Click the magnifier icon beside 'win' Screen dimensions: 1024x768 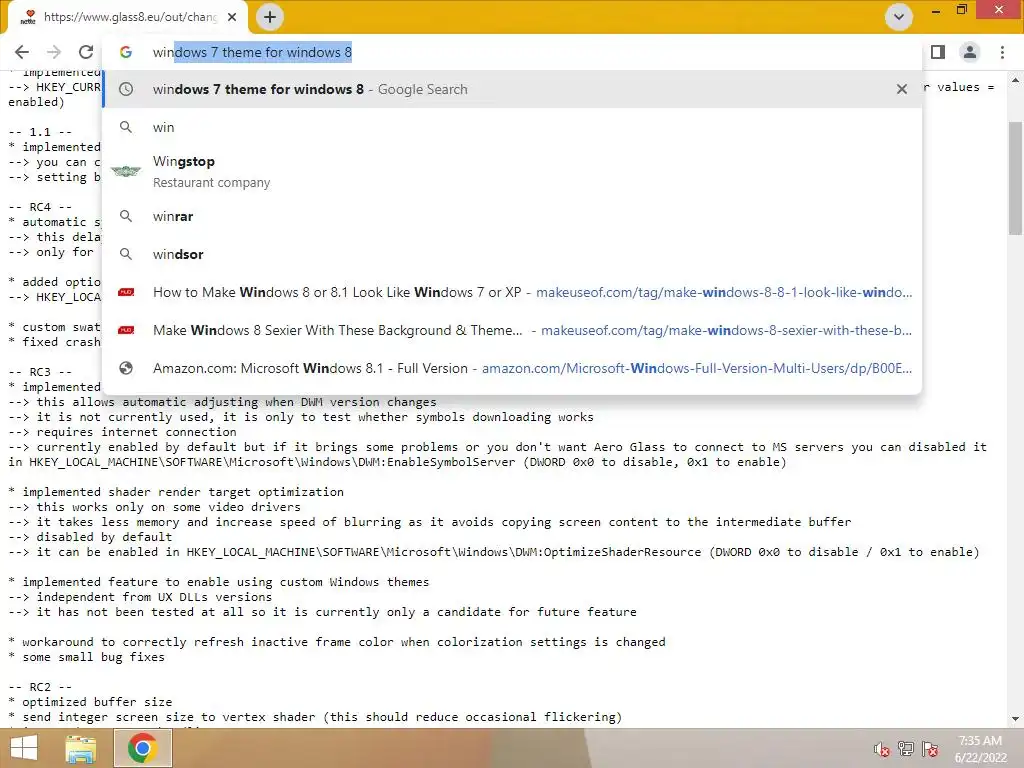click(126, 127)
